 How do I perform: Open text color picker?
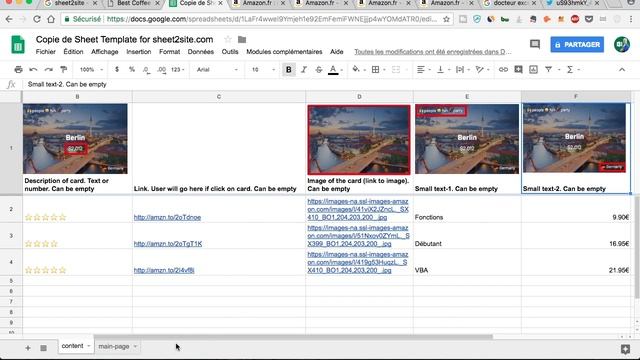click(333, 70)
